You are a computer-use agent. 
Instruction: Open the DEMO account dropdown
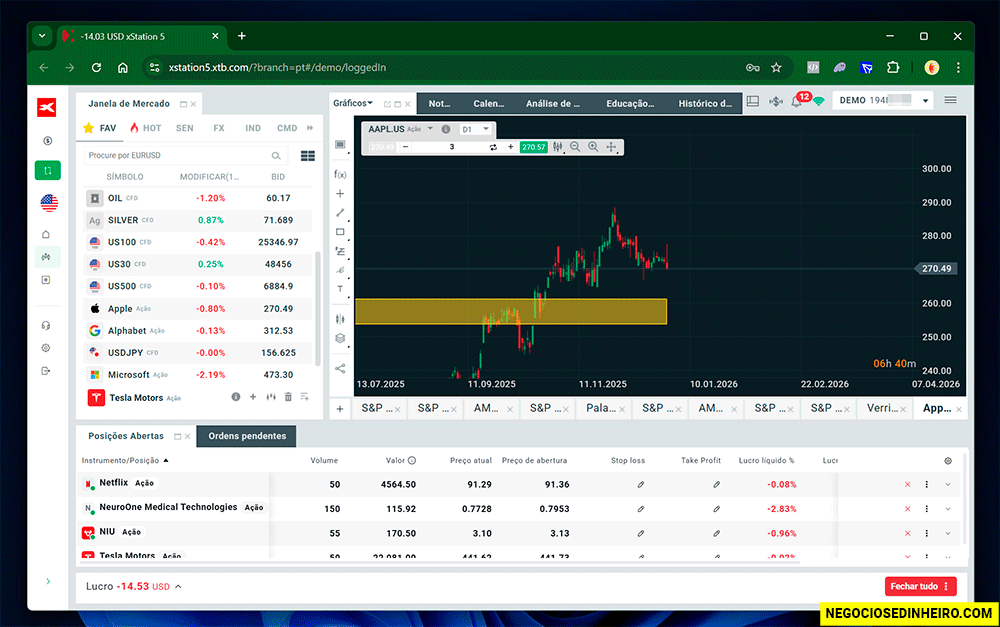click(883, 101)
